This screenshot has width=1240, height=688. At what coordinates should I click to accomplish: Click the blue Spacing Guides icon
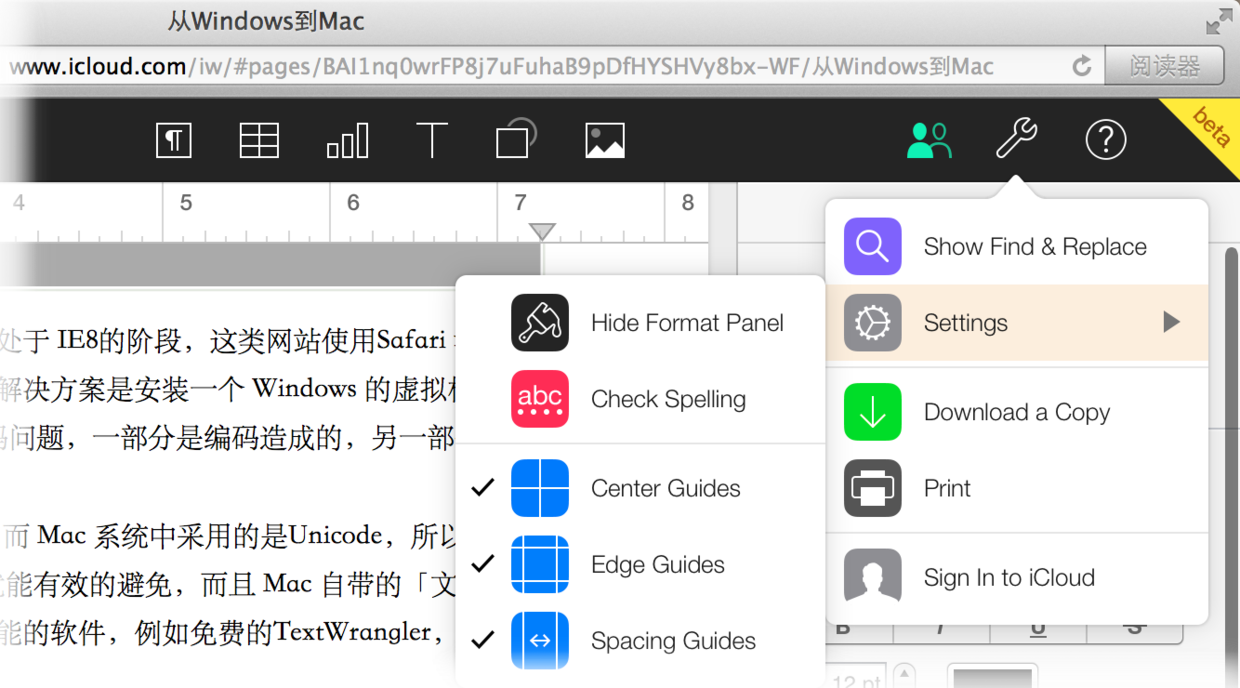point(540,640)
